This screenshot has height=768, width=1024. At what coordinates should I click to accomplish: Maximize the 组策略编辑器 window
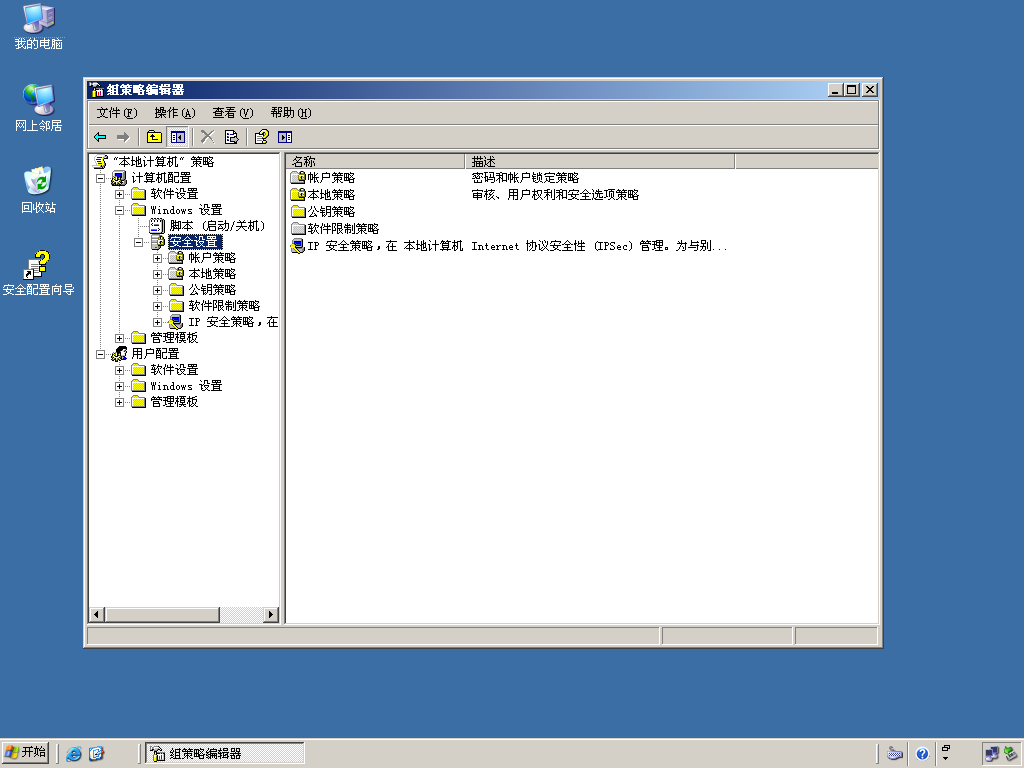852,90
